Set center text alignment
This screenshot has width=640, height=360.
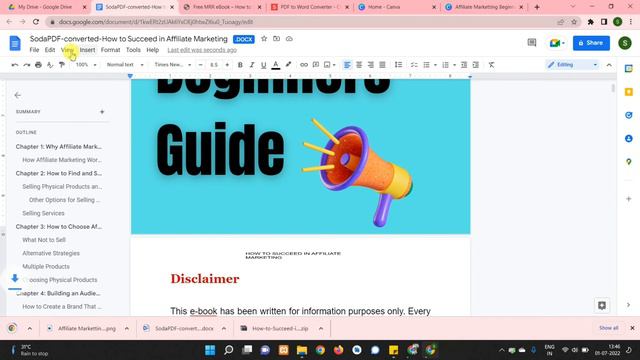pyautogui.click(x=359, y=65)
